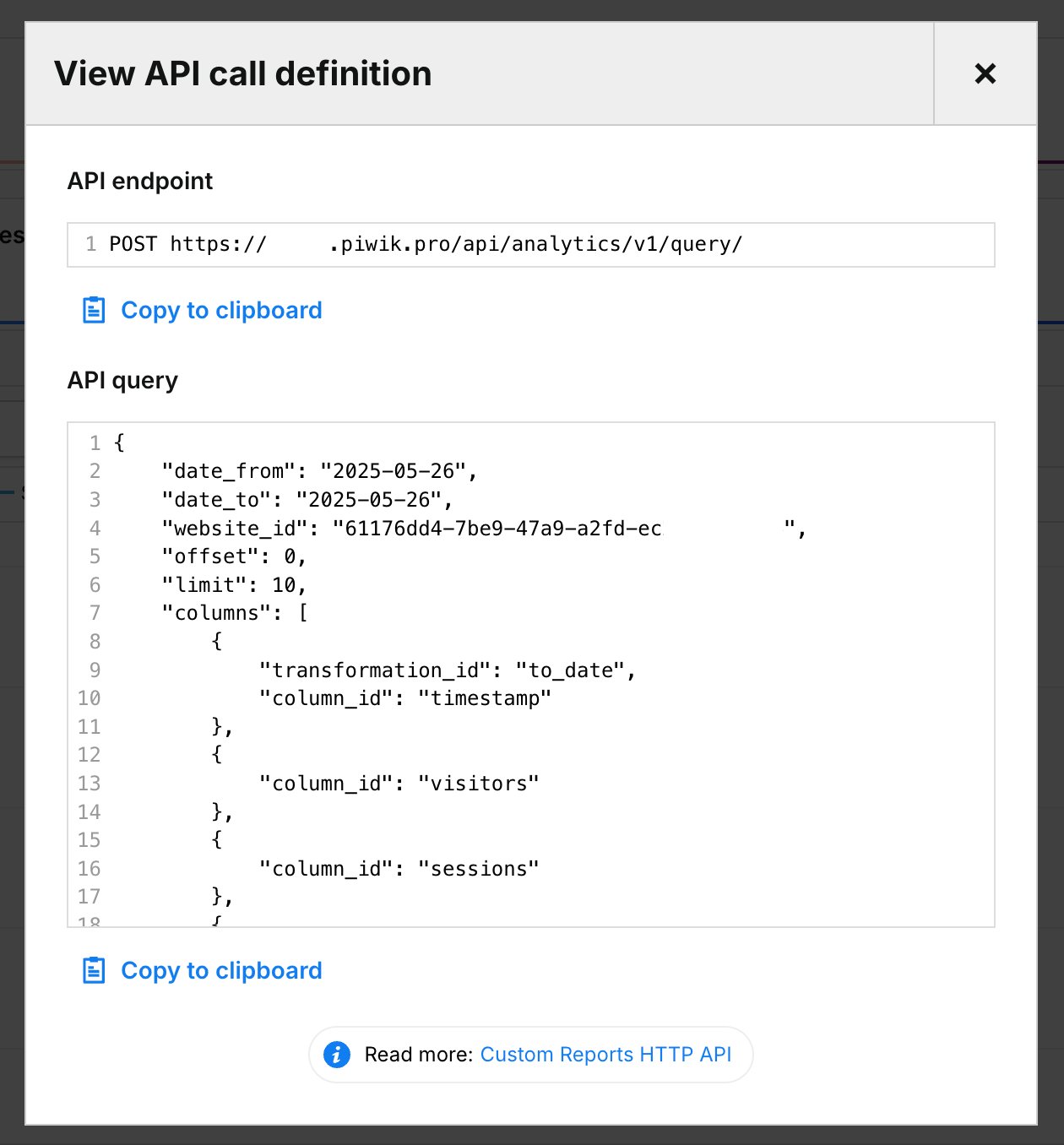Click the API query heading
The height and width of the screenshot is (1145, 1064).
tap(122, 380)
